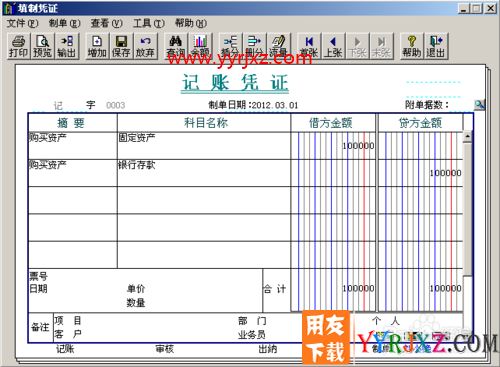
Task: Show balance via 余额 chart icon
Action: pyautogui.click(x=200, y=46)
